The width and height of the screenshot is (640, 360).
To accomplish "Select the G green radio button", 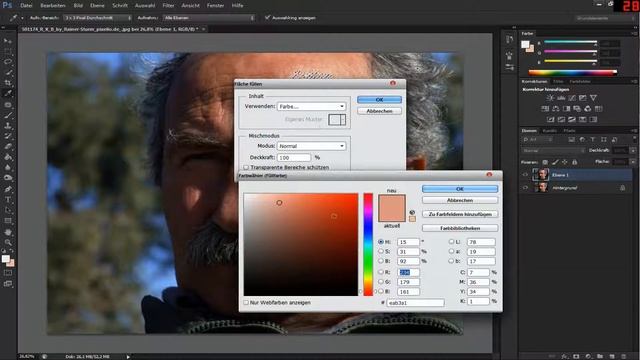I will click(381, 282).
